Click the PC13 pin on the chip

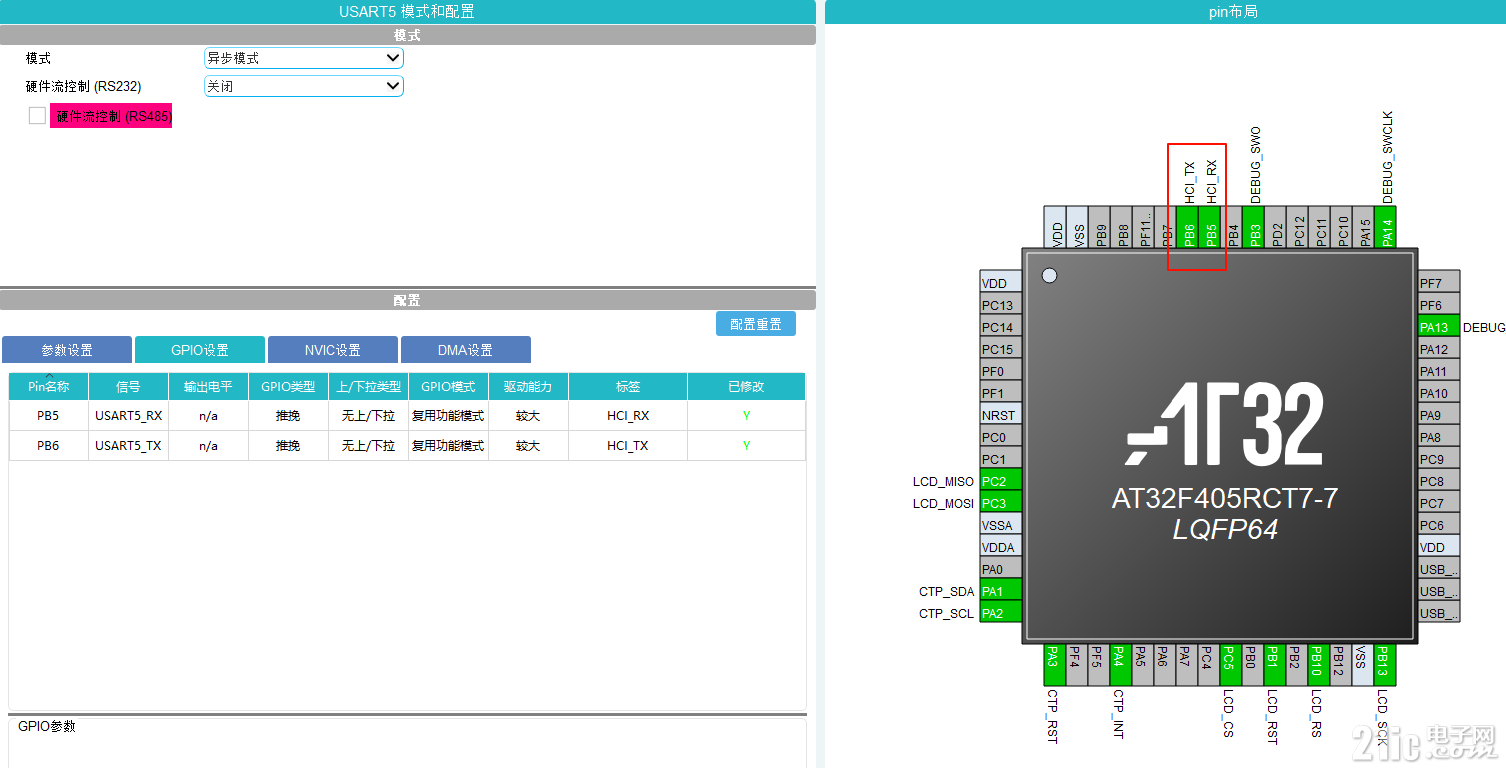pos(1001,305)
